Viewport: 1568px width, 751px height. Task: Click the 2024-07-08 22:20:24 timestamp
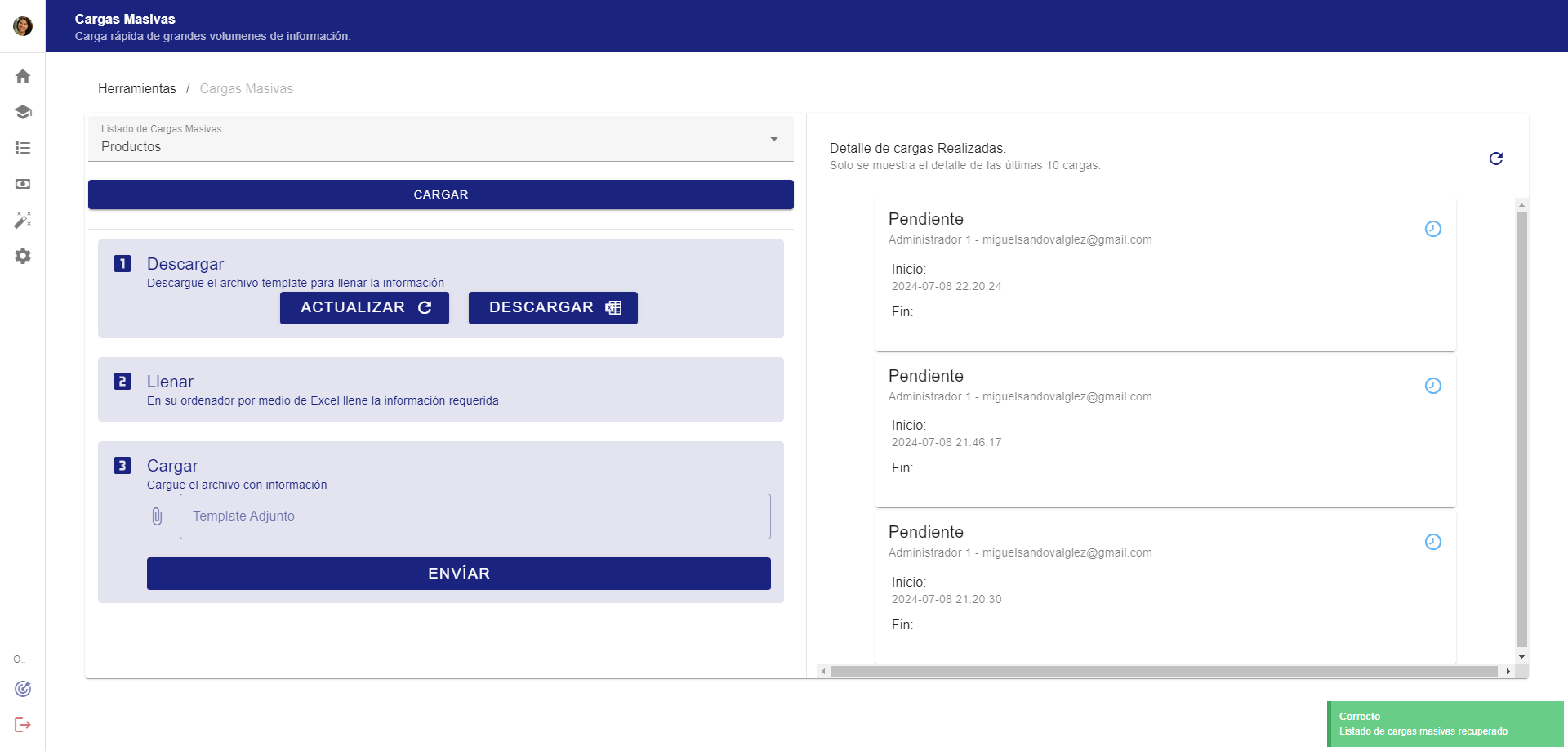point(947,286)
